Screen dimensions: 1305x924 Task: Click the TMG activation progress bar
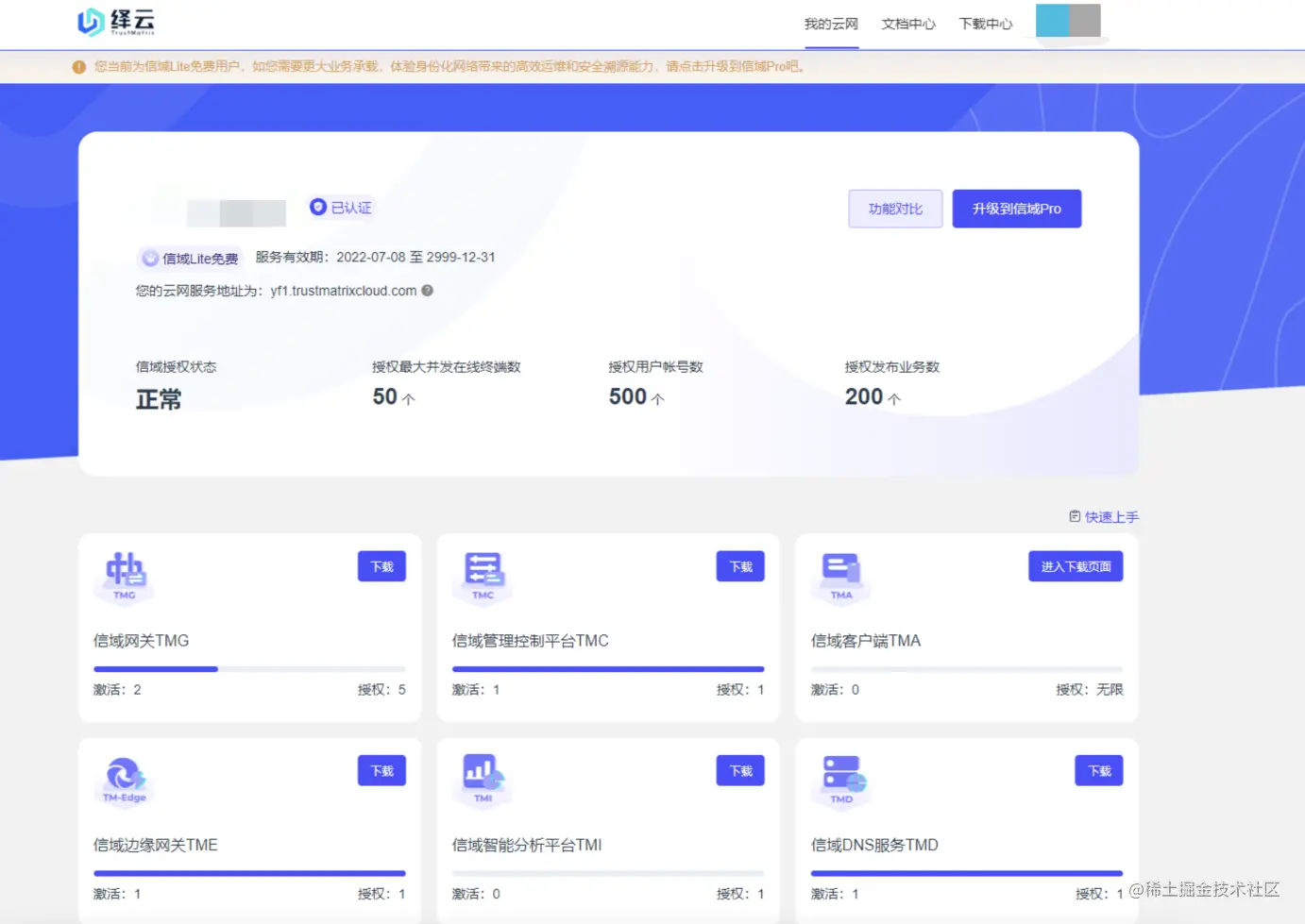coord(249,669)
